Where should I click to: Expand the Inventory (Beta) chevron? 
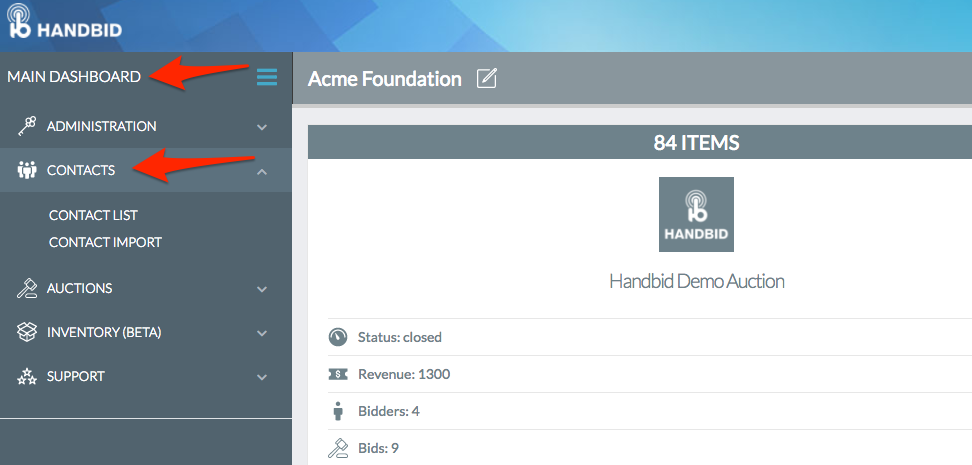click(x=262, y=333)
